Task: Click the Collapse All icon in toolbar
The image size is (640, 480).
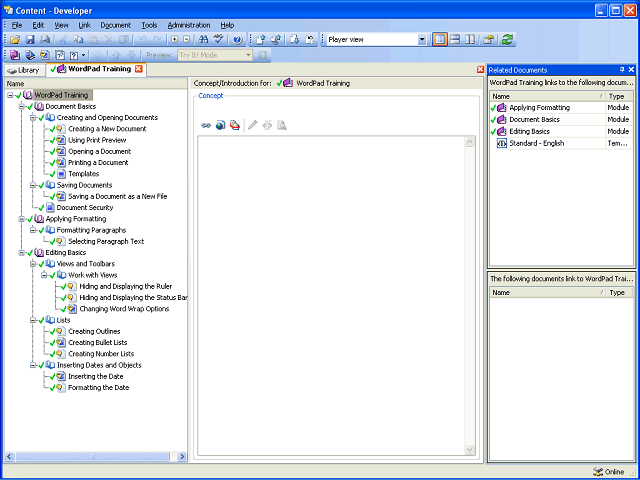Action: [187, 40]
